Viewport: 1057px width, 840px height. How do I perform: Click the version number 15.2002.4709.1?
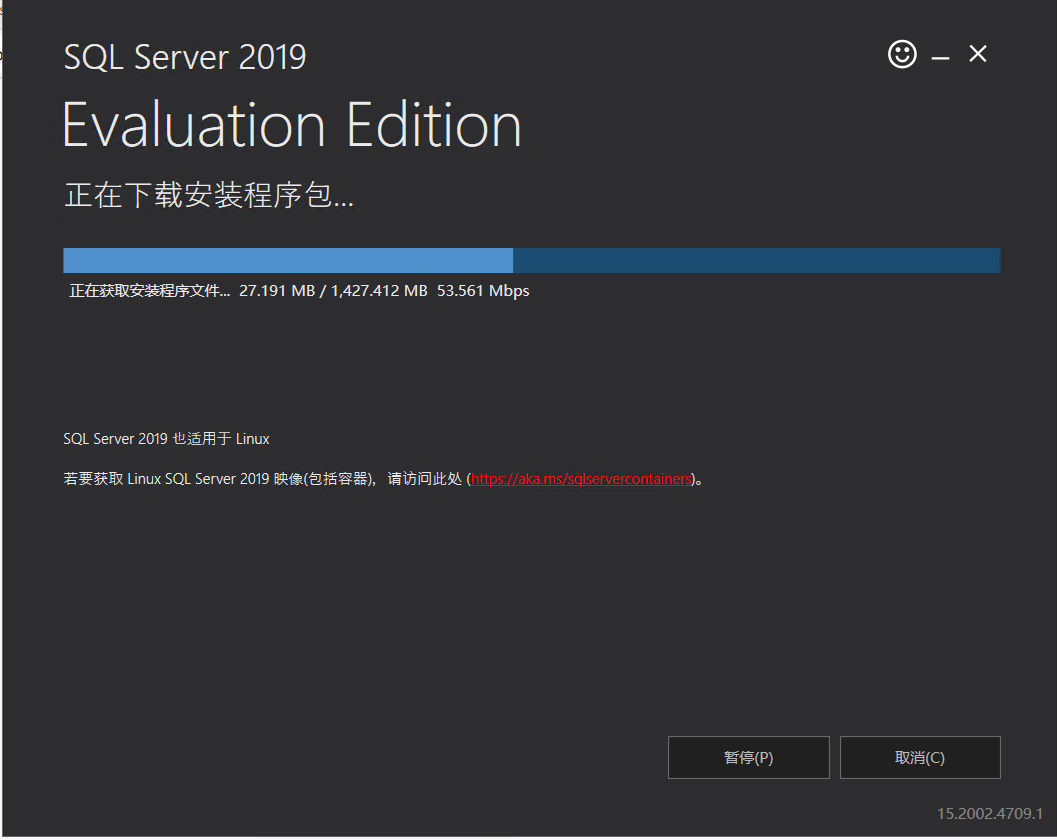tap(990, 814)
